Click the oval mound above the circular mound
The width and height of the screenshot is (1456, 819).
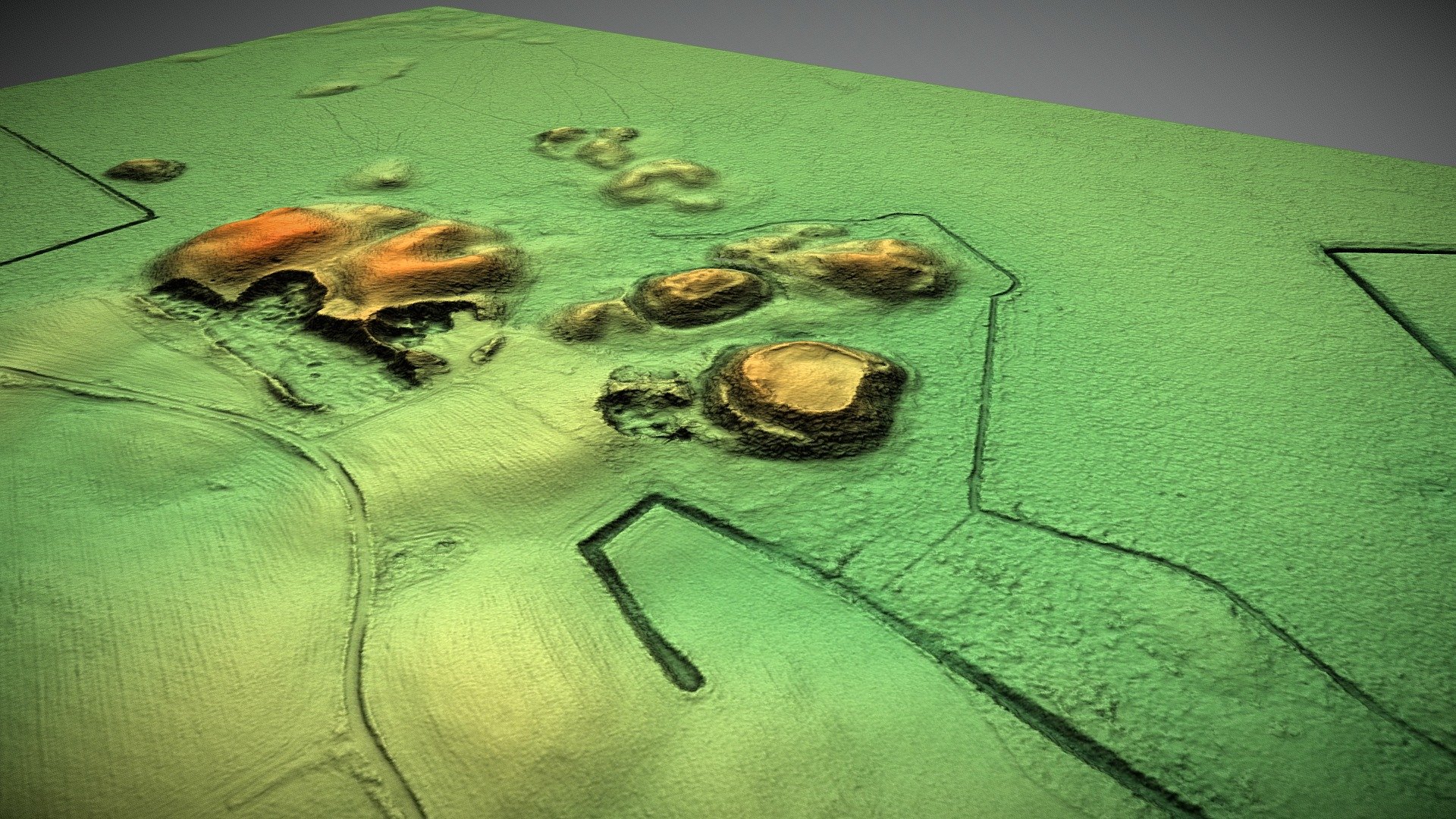click(699, 296)
